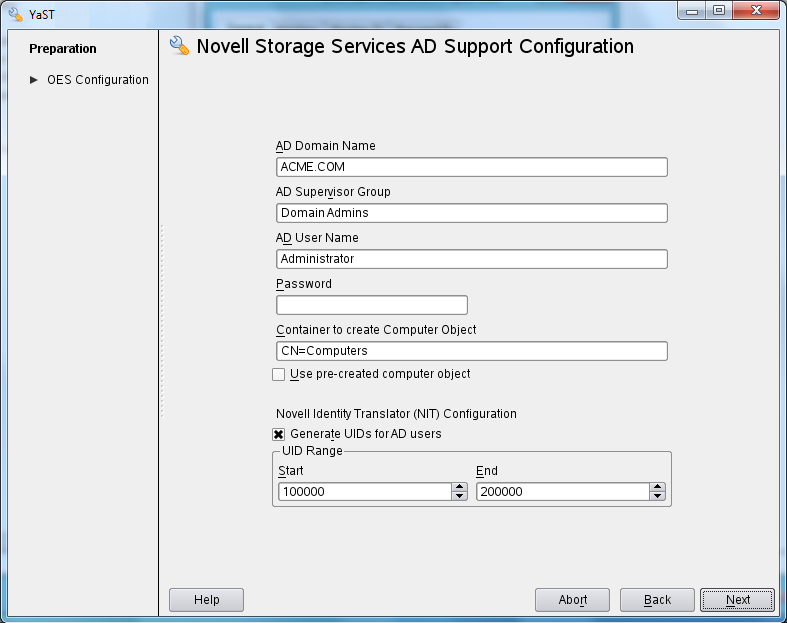Click into the Password field
Image resolution: width=787 pixels, height=623 pixels.
tap(371, 305)
